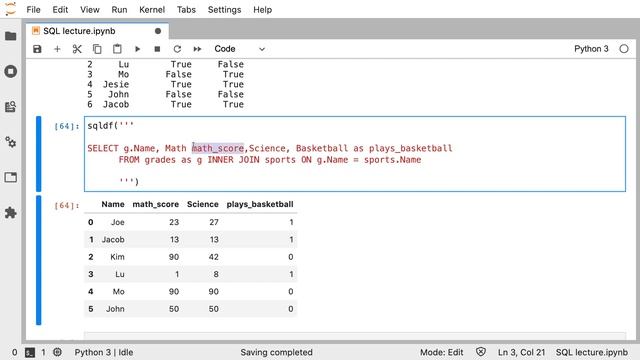Click the Lu row in the output table
This screenshot has height=360, width=640.
(191, 274)
